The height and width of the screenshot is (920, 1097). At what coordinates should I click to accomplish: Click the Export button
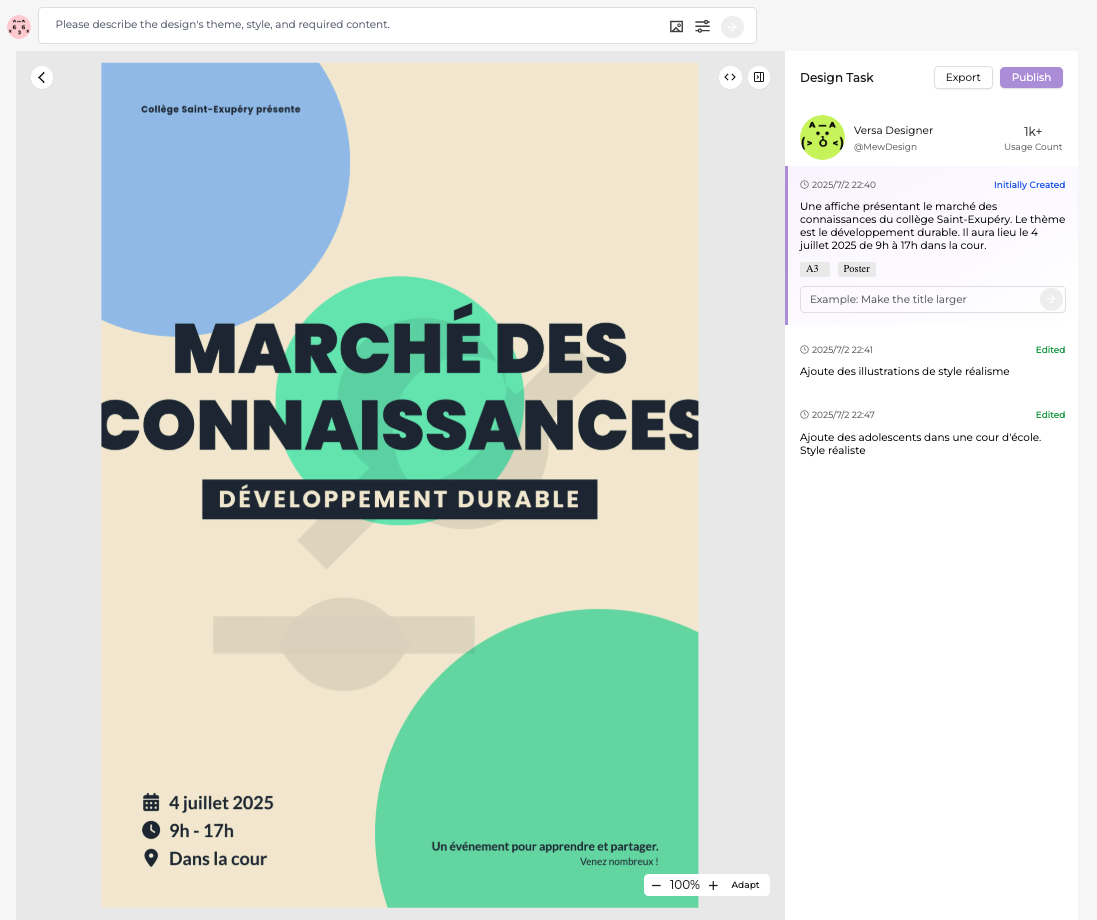963,78
